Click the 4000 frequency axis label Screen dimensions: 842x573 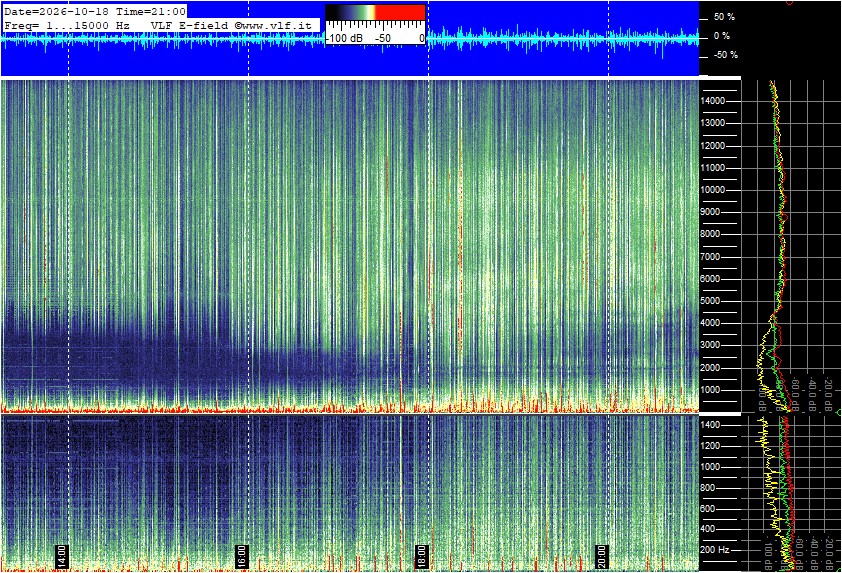712,323
